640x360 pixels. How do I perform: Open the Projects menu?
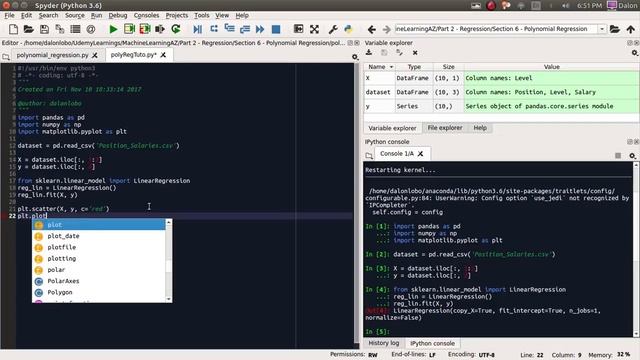pos(177,16)
